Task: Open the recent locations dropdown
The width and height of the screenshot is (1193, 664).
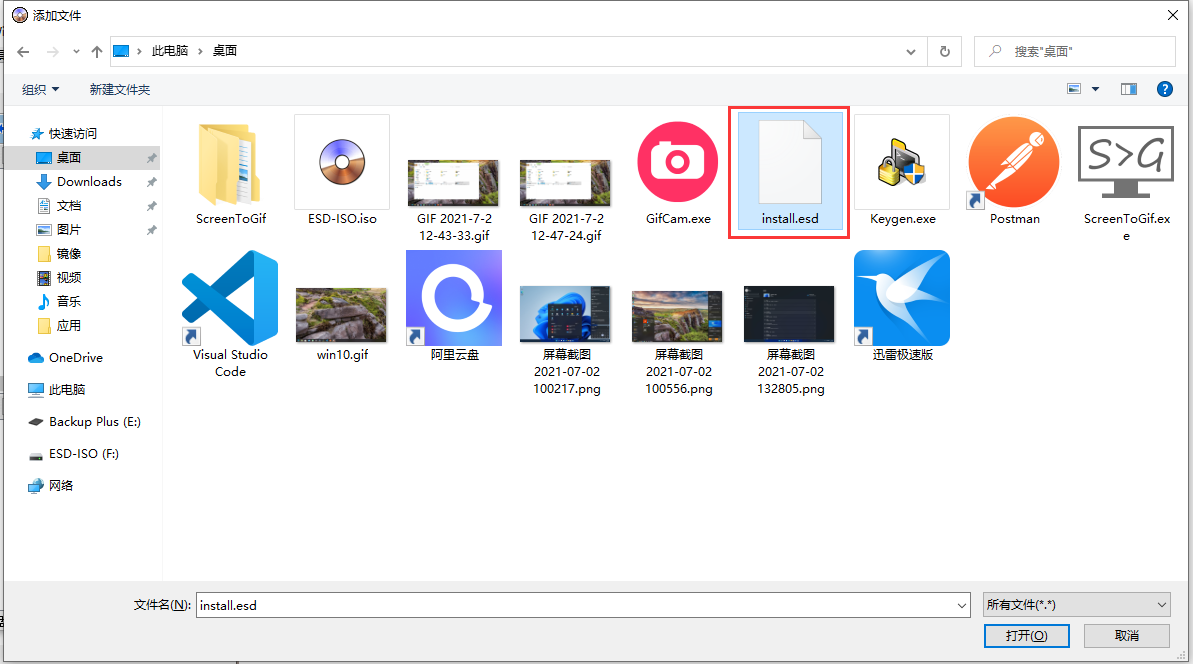Action: [x=76, y=52]
